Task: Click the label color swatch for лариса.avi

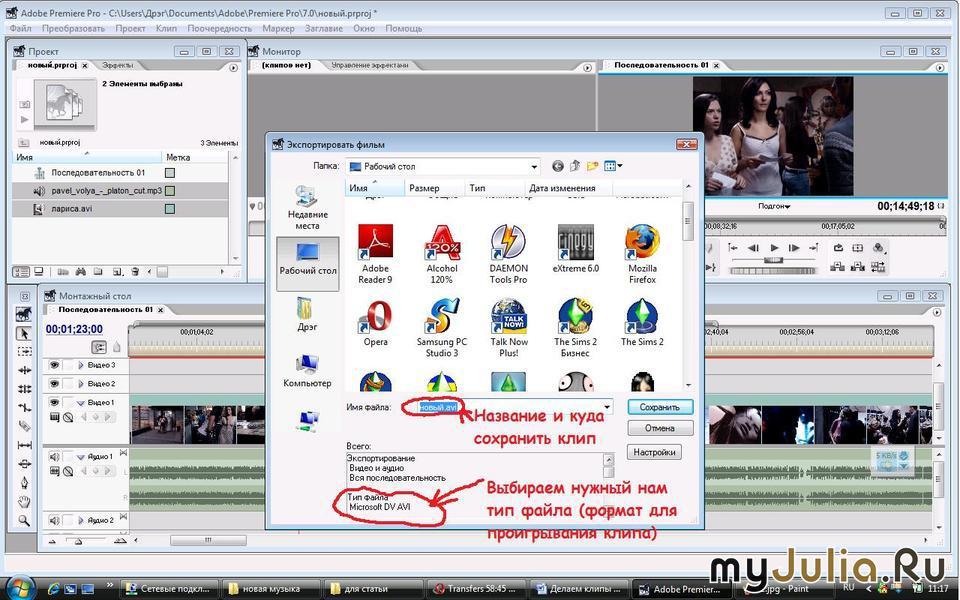Action: click(x=170, y=209)
